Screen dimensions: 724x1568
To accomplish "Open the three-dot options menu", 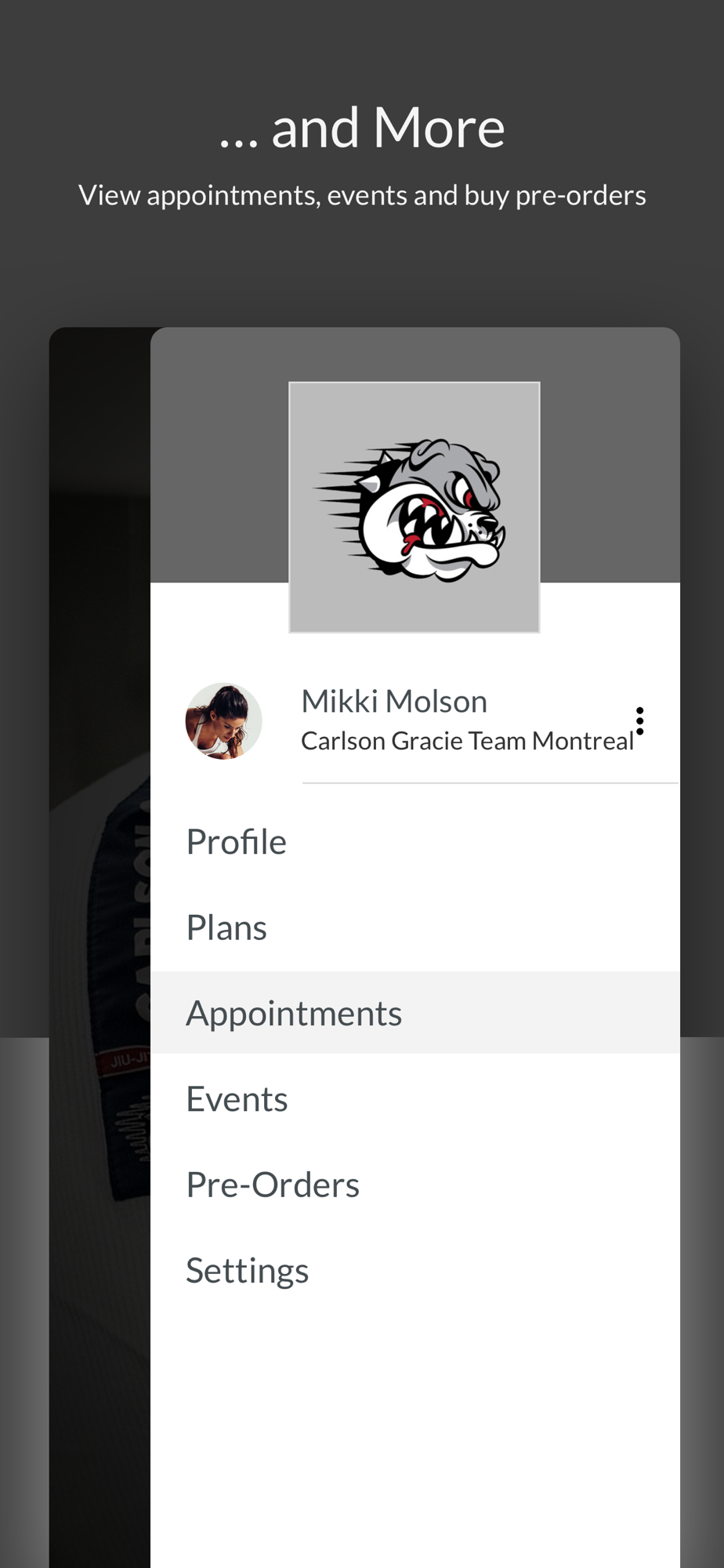I will [x=639, y=720].
